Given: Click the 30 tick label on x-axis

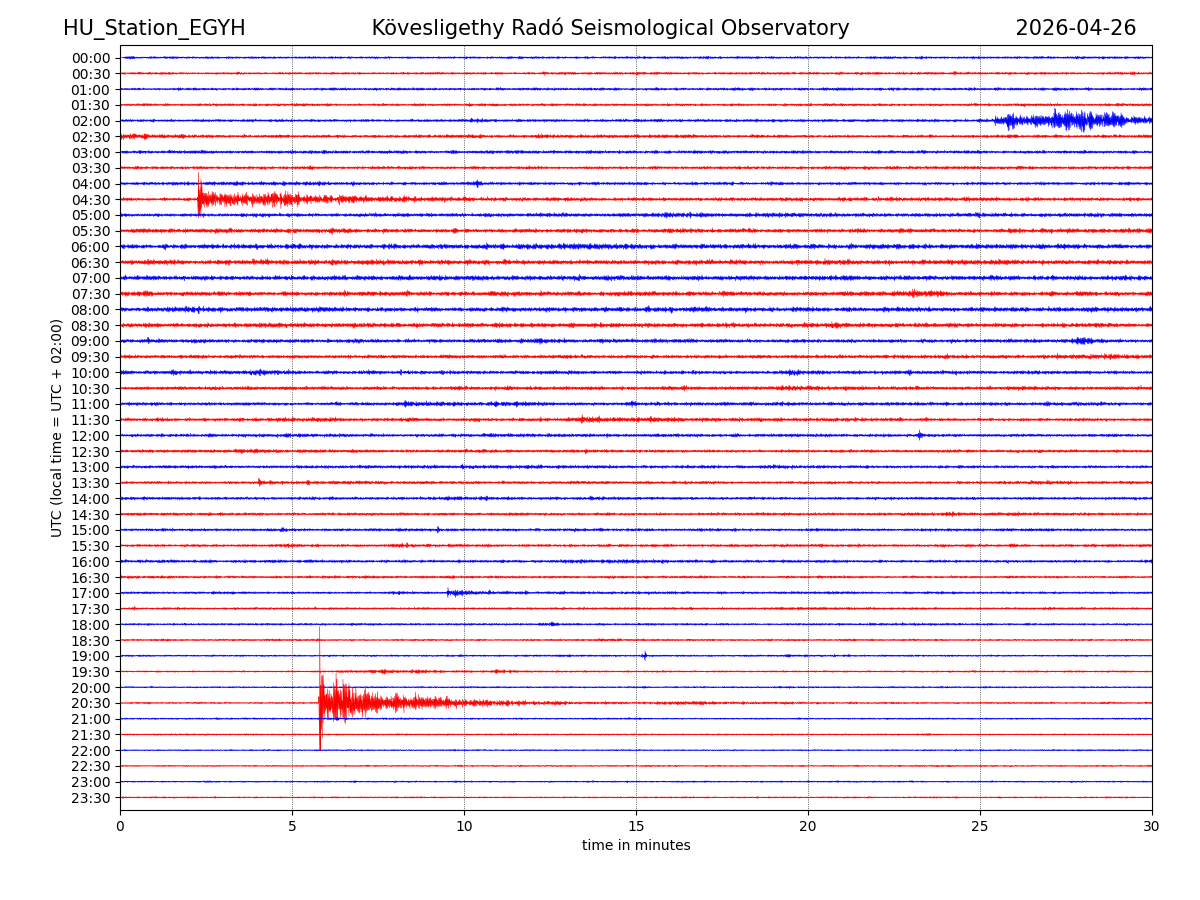Looking at the screenshot, I should coord(1152,826).
